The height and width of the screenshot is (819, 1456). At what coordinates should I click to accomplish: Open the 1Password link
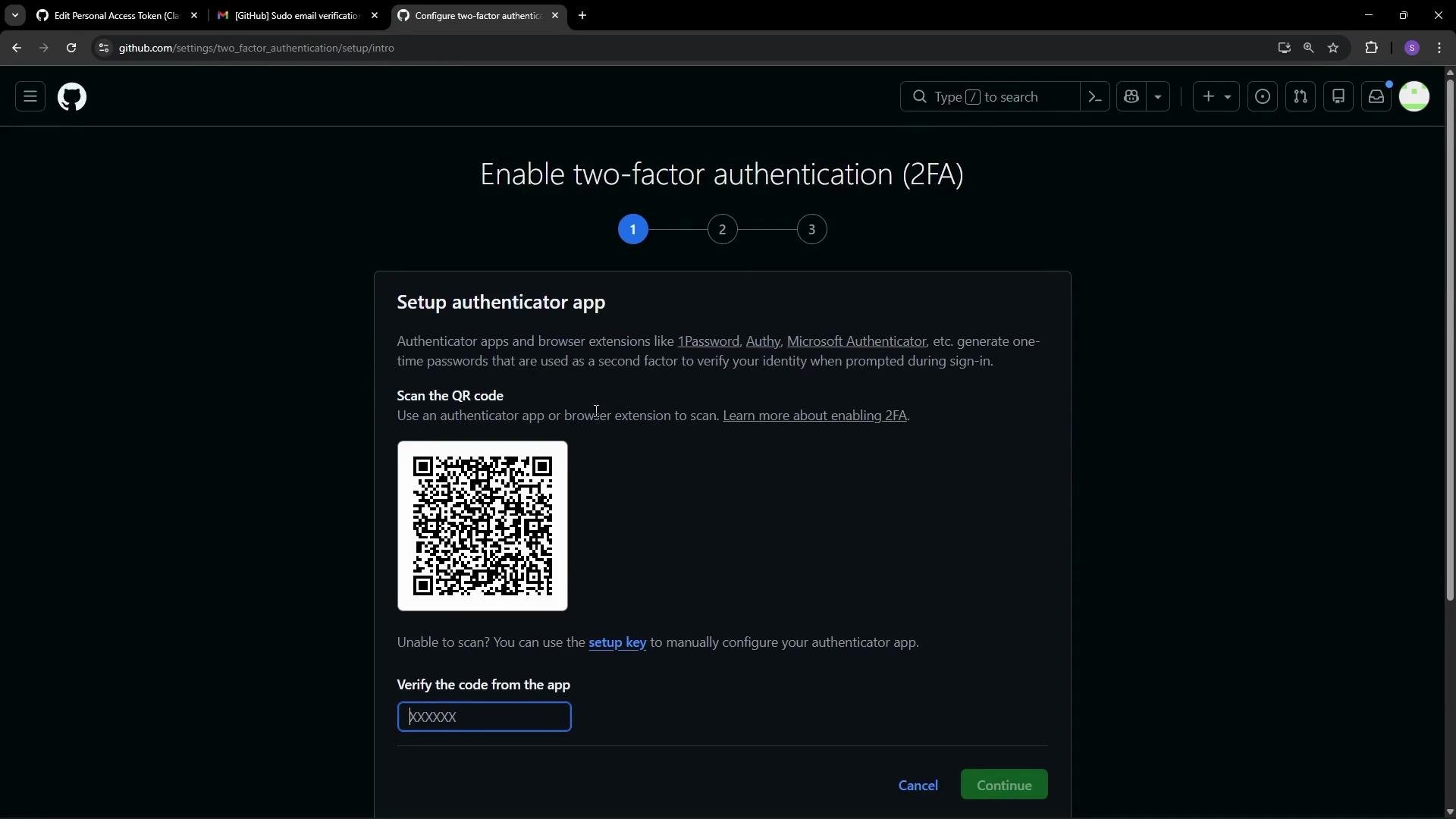(x=708, y=341)
